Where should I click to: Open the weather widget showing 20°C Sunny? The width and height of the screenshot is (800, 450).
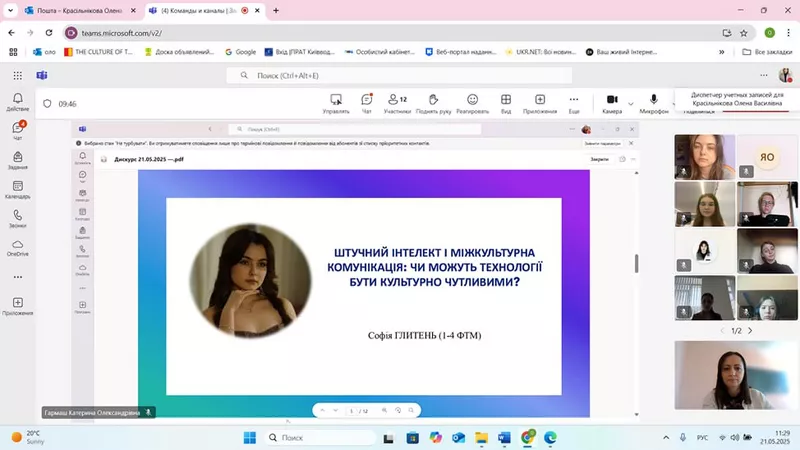pyautogui.click(x=28, y=437)
